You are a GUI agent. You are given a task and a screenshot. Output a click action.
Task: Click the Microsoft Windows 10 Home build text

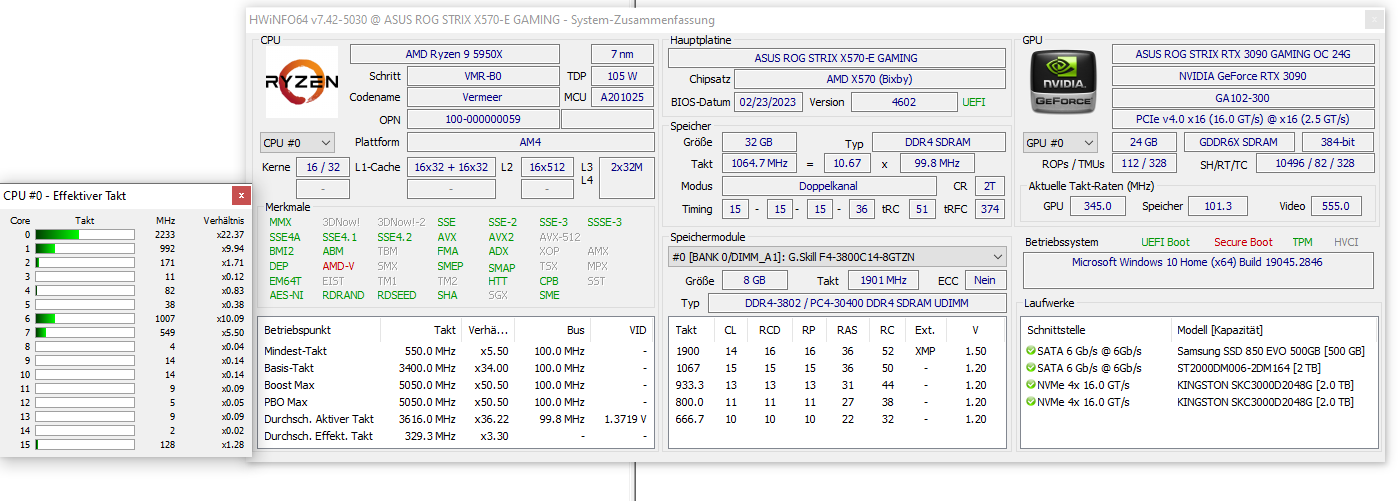(x=1196, y=262)
